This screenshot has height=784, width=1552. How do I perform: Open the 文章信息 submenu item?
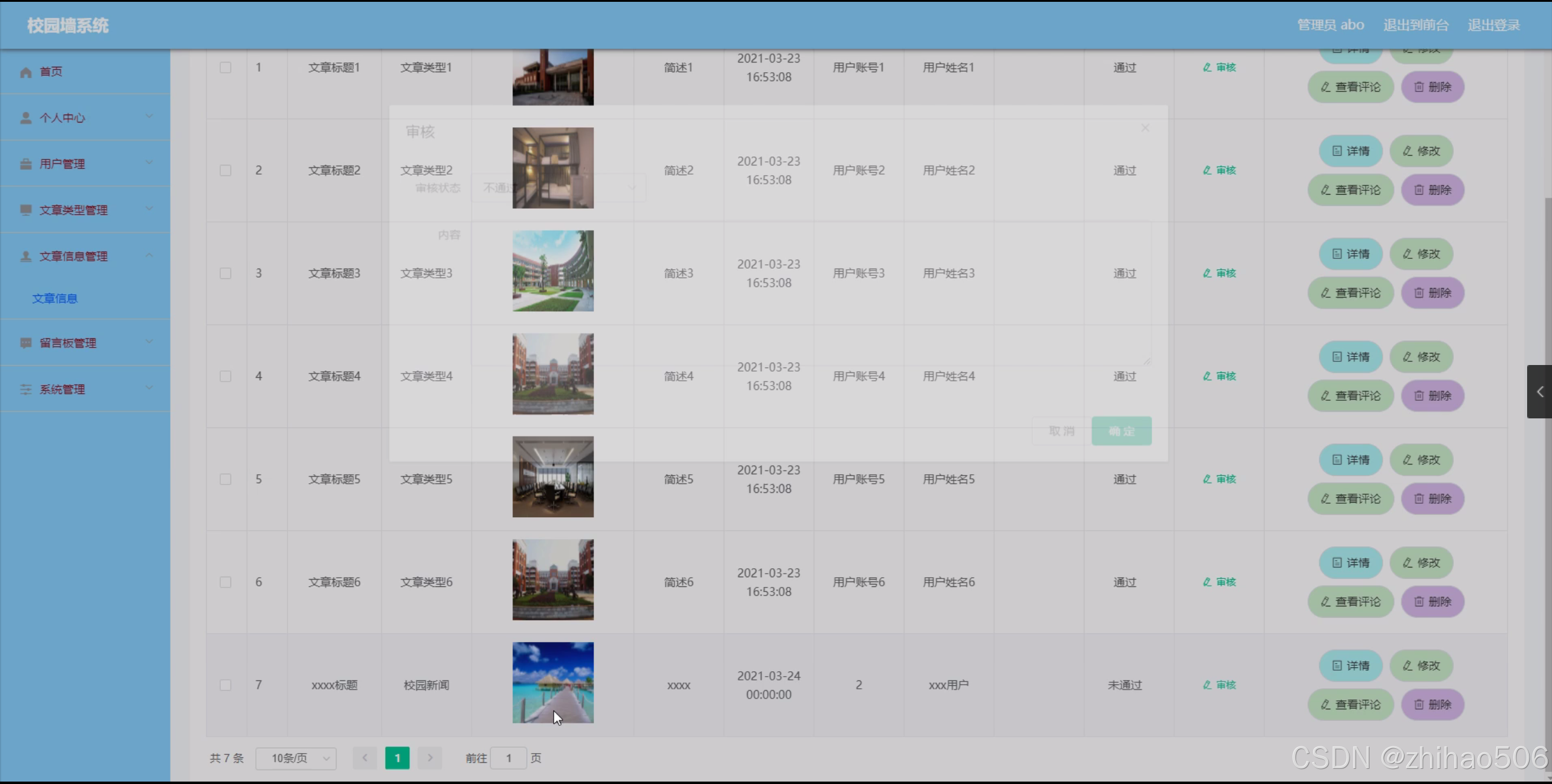55,298
